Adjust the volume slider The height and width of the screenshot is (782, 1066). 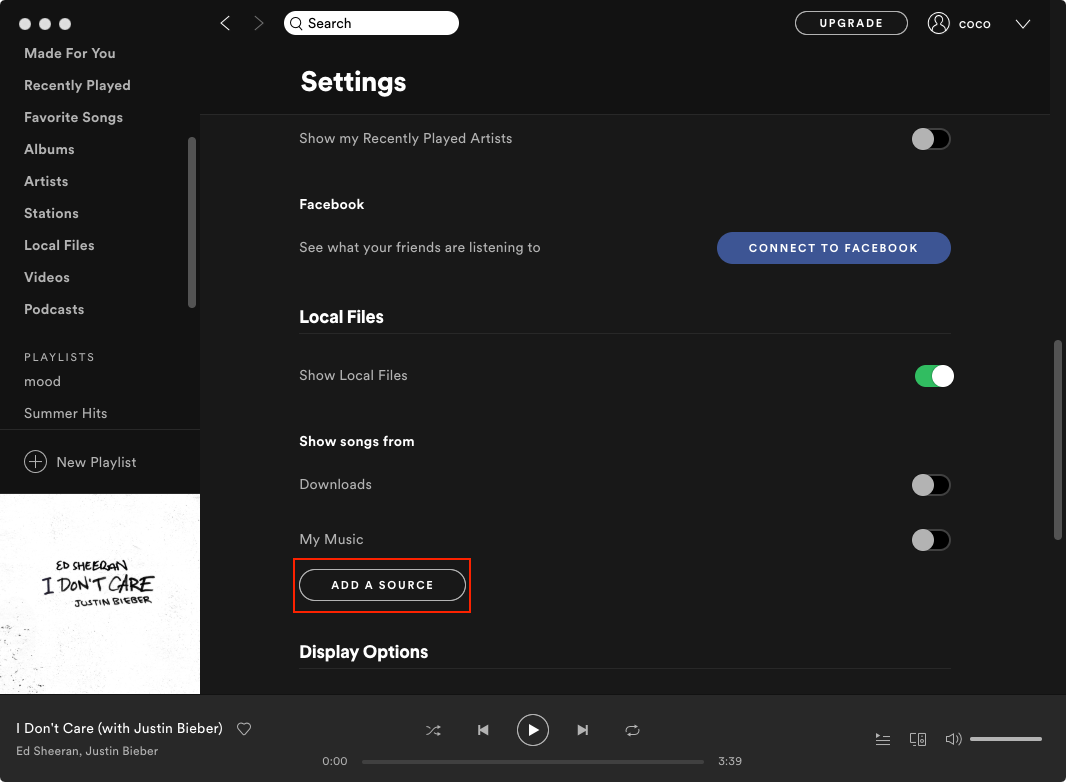point(1005,738)
